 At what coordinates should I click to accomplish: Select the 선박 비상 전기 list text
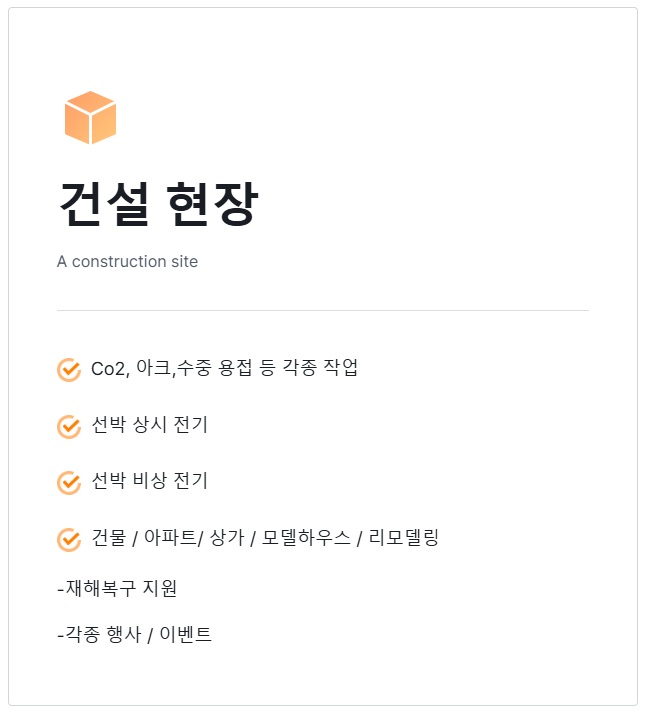149,481
